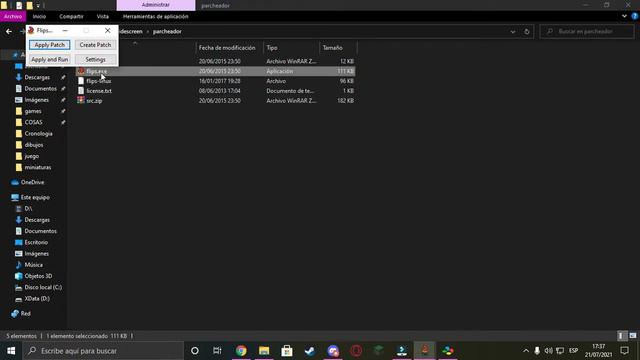
Task: Select the flips.exe file row
Action: click(x=215, y=71)
